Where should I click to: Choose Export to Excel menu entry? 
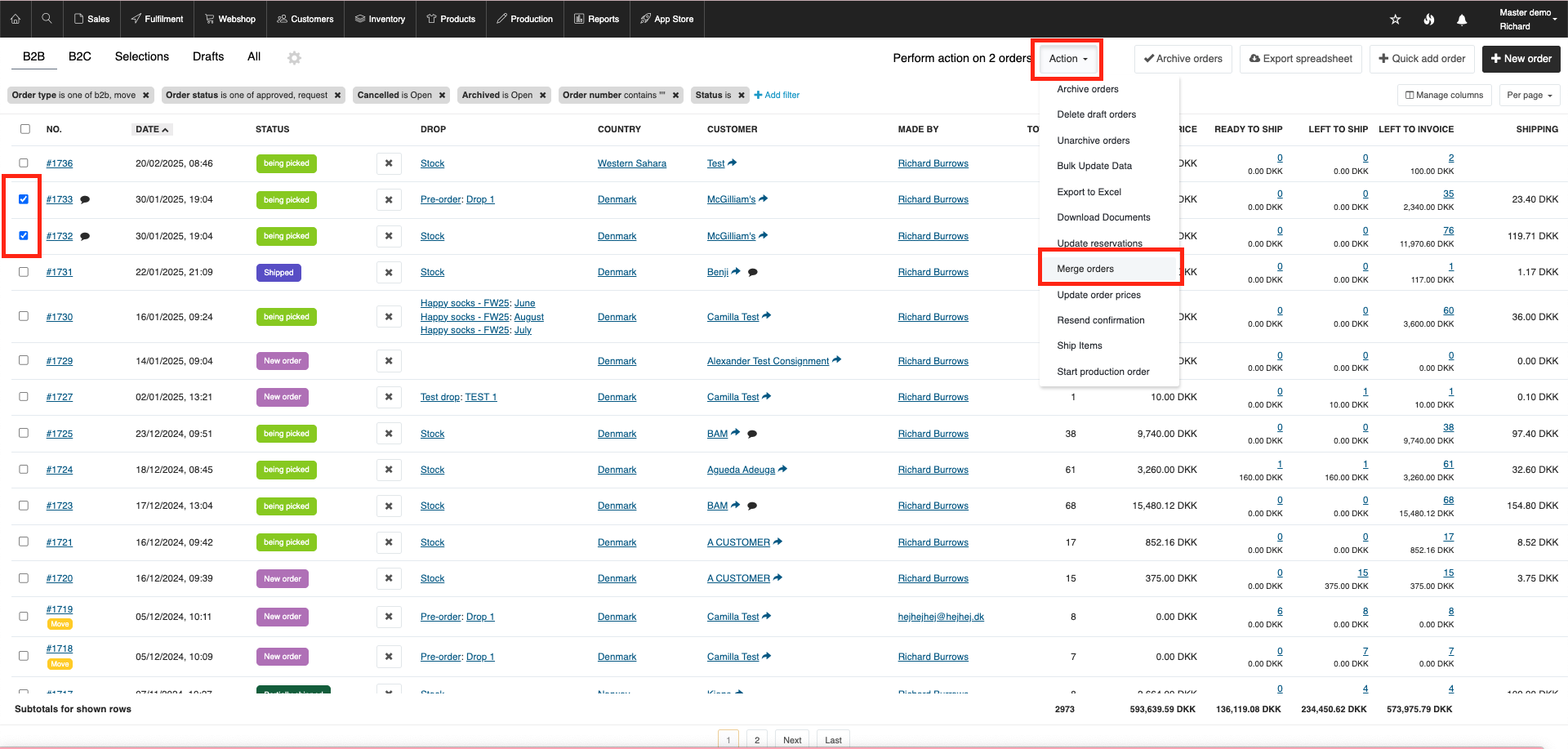1109,192
